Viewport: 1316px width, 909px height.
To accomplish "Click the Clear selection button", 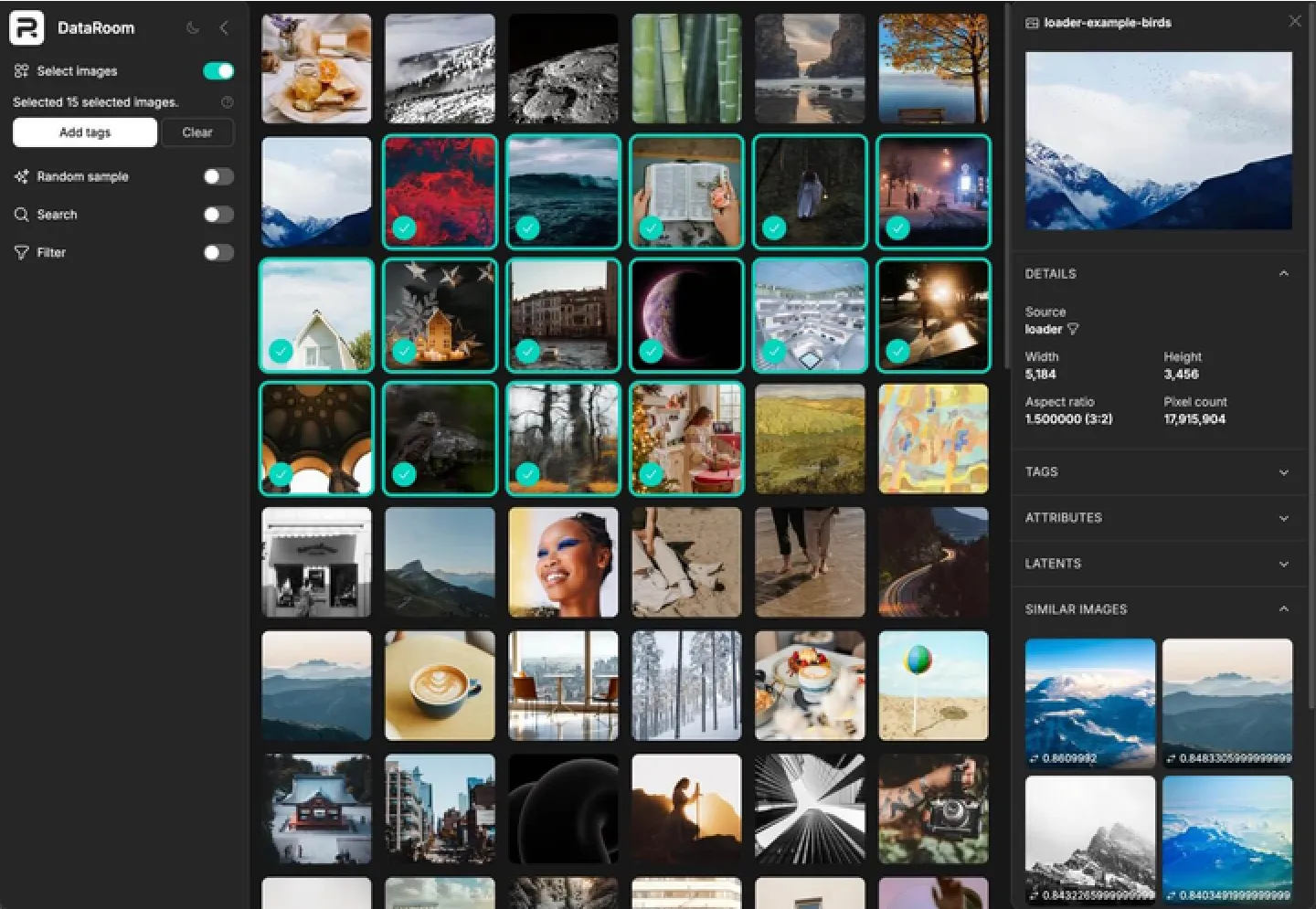I will pyautogui.click(x=197, y=132).
